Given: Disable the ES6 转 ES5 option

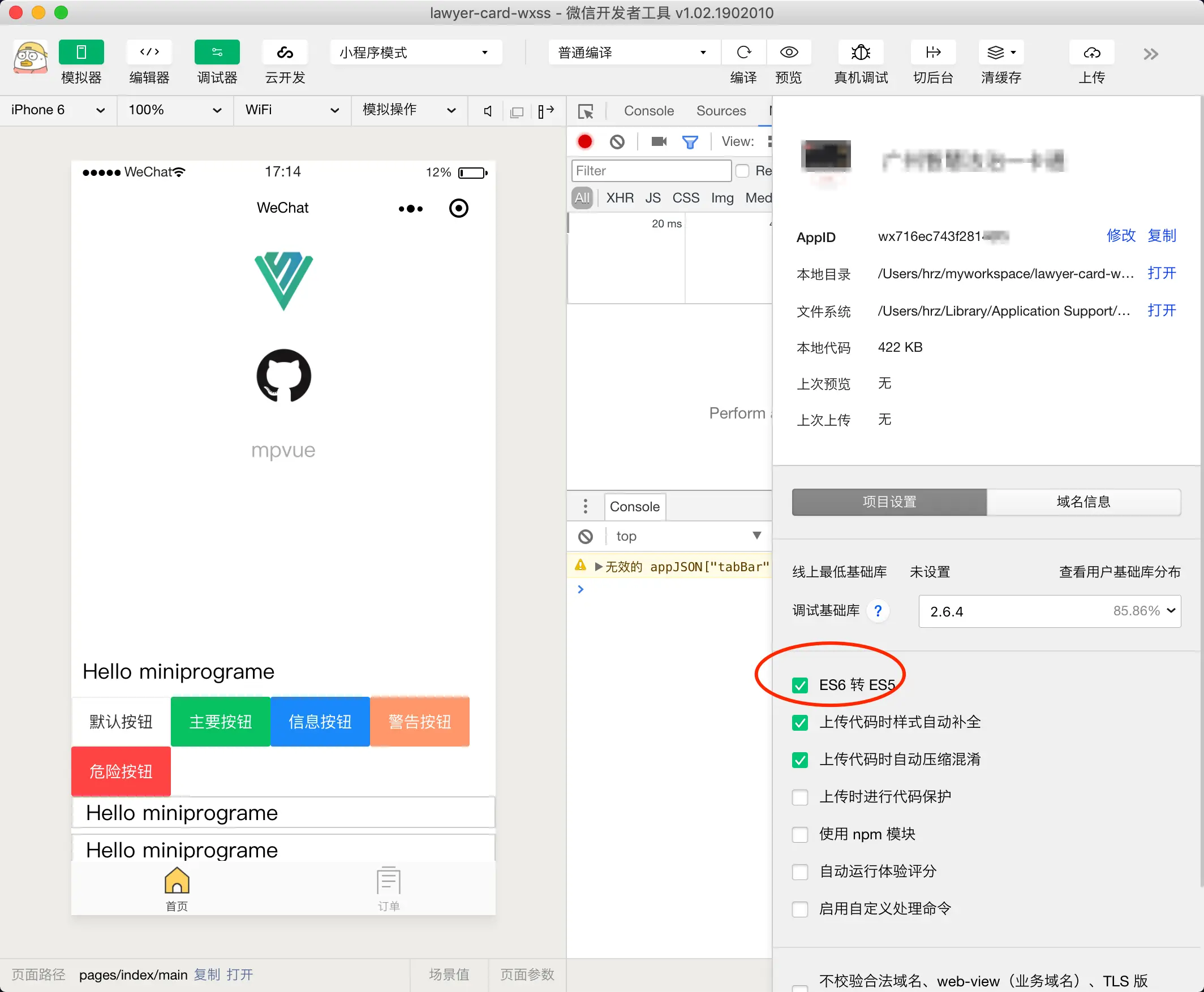Looking at the screenshot, I should pyautogui.click(x=799, y=685).
